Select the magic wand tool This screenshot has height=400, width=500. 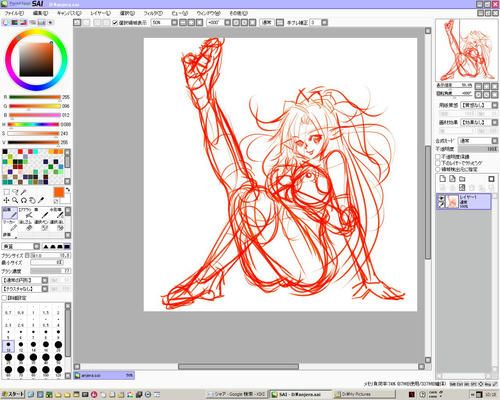24,192
